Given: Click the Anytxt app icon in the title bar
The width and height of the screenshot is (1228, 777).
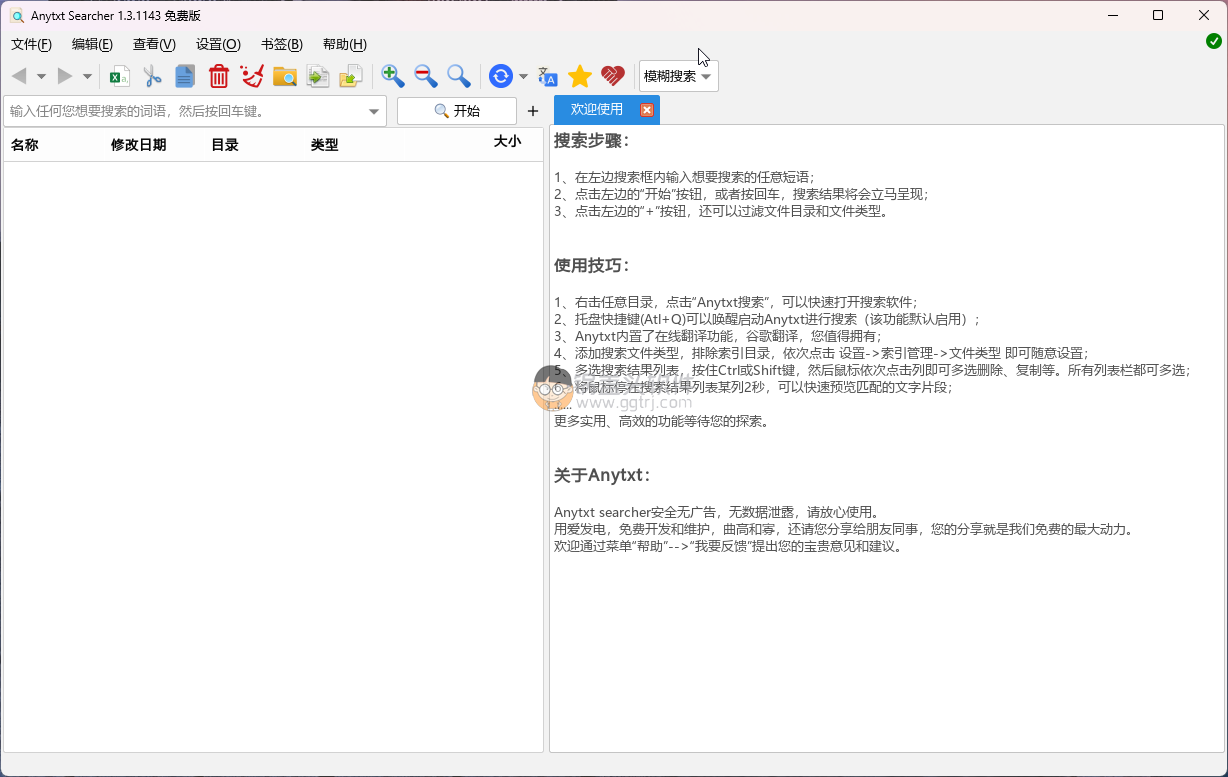Looking at the screenshot, I should 17,15.
